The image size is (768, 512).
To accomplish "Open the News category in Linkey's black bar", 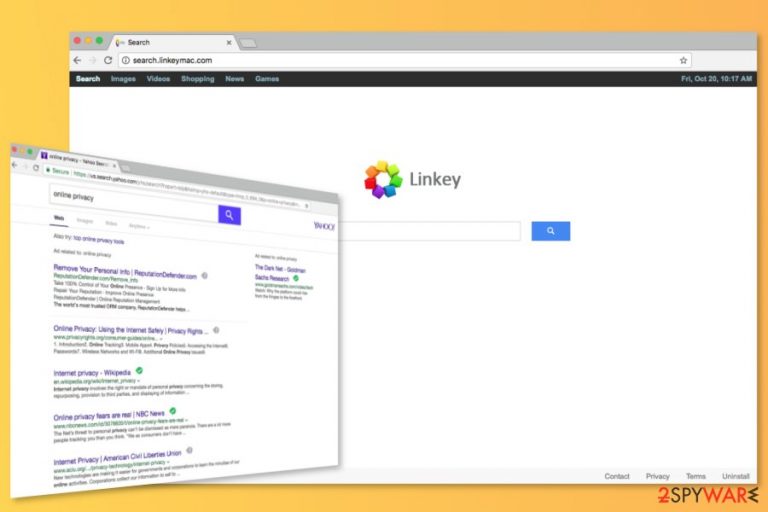I will tap(235, 78).
